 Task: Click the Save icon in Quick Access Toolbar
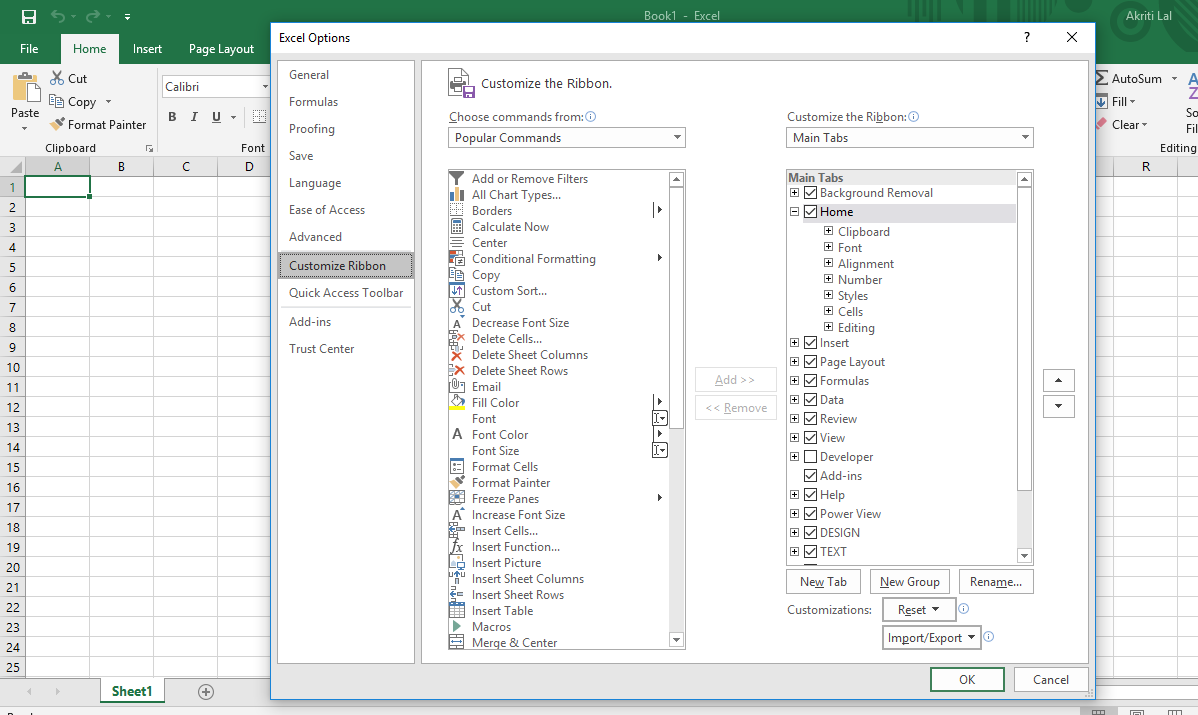[28, 17]
